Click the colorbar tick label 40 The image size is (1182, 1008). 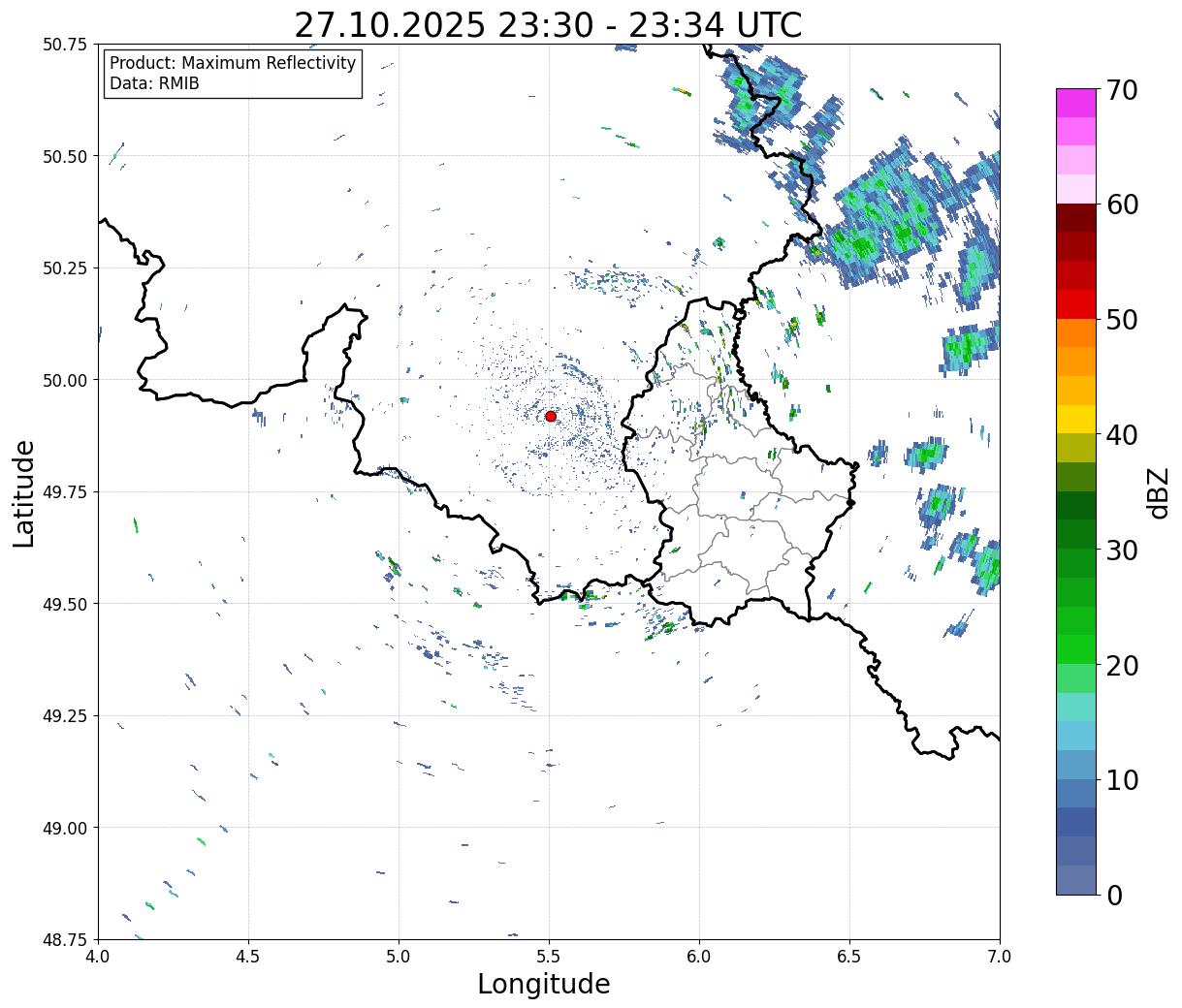(x=1122, y=435)
